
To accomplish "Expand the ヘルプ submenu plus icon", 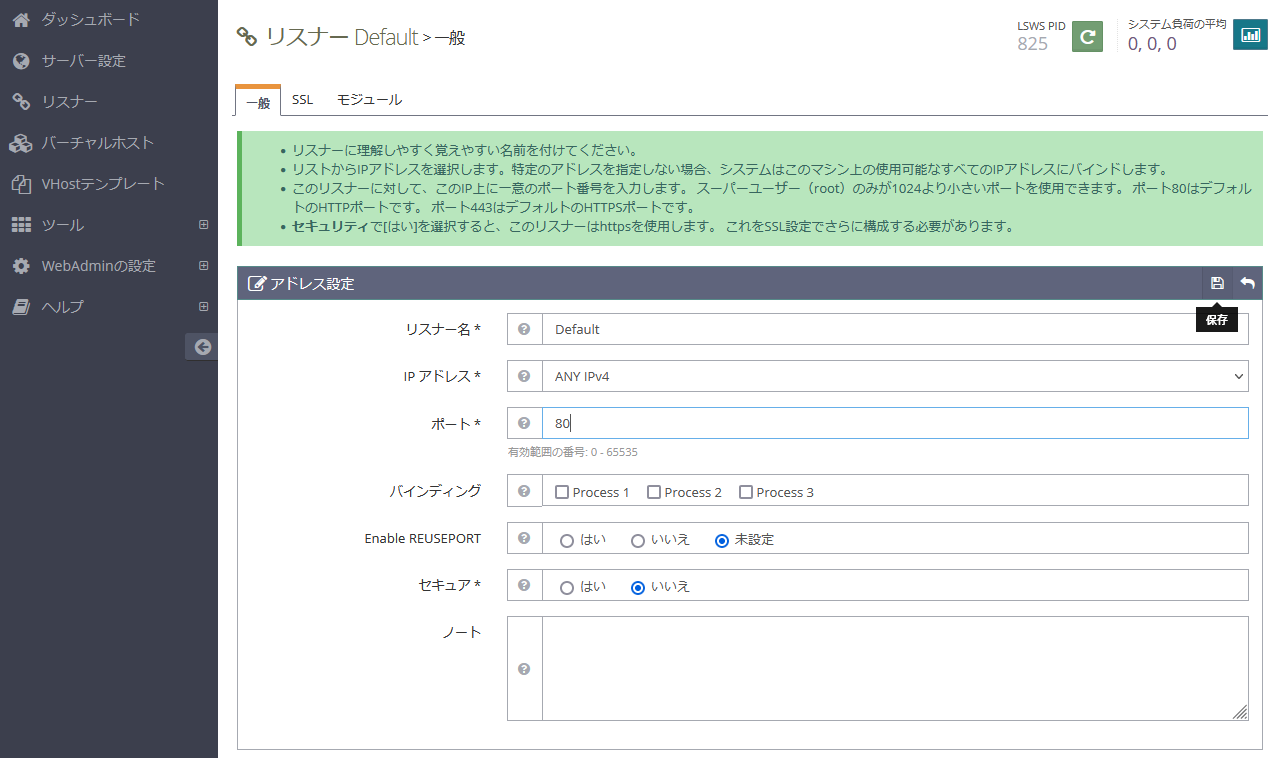I will click(x=204, y=307).
